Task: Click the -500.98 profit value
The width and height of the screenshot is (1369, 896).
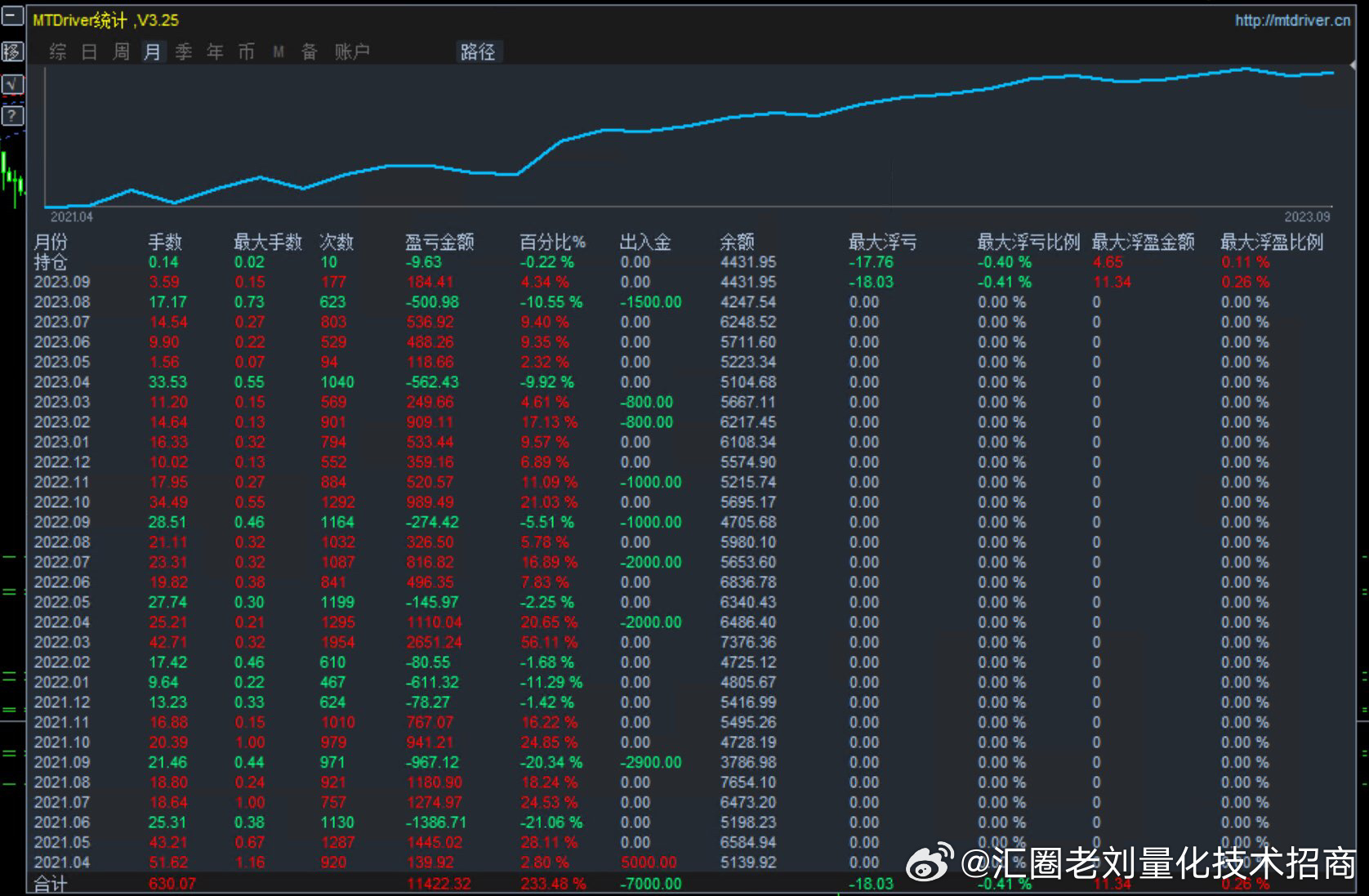Action: point(433,302)
